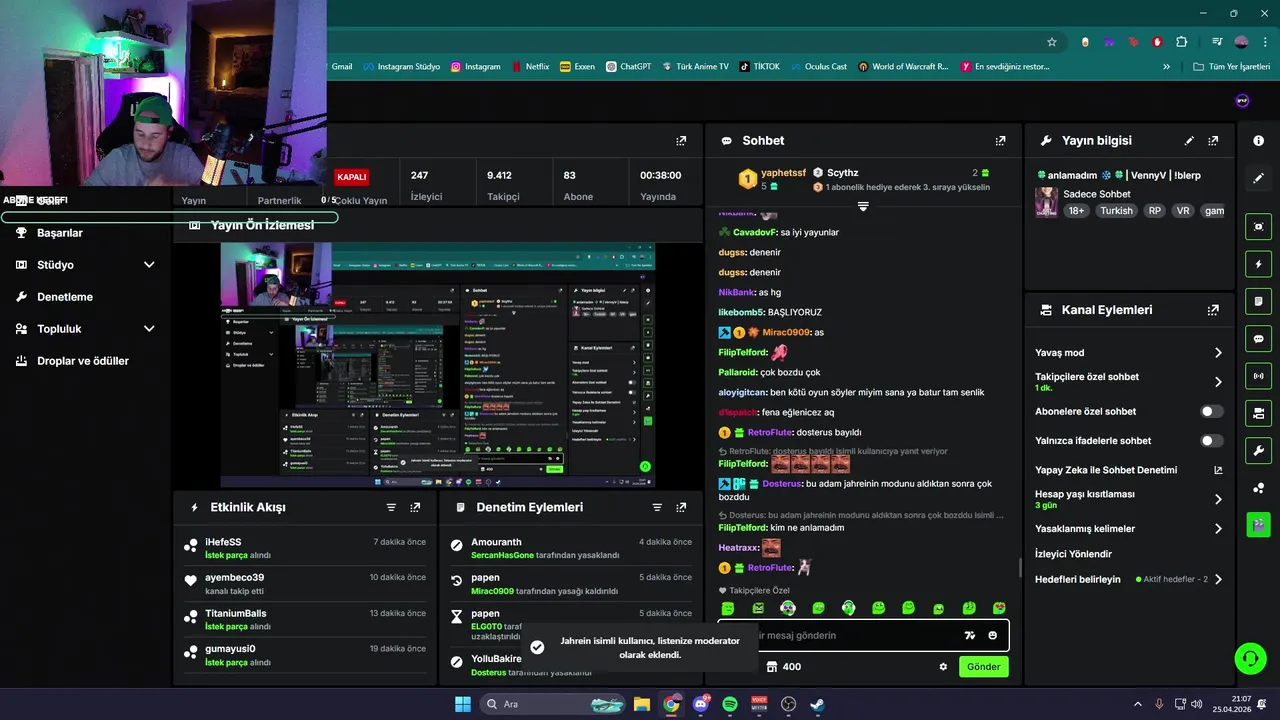
Task: Open Steam from the taskbar
Action: tap(817, 704)
